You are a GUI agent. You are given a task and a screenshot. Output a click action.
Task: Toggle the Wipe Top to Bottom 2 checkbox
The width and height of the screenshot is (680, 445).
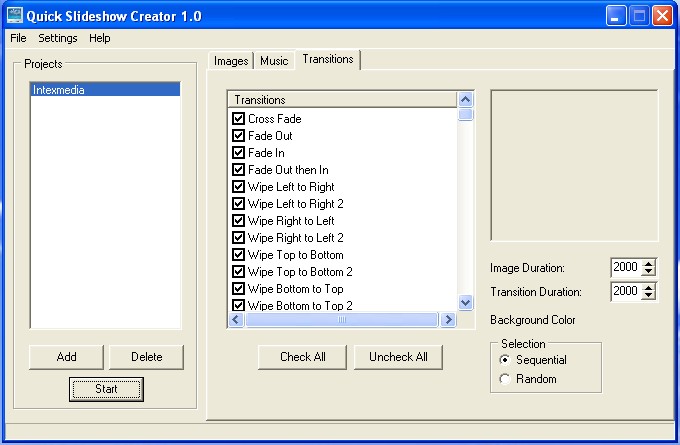click(238, 272)
